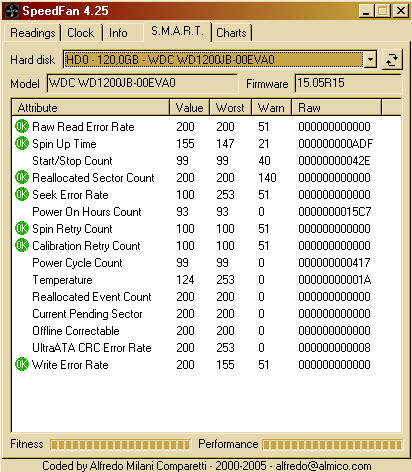The width and height of the screenshot is (412, 472).
Task: Open the Info tab
Action: tap(119, 33)
